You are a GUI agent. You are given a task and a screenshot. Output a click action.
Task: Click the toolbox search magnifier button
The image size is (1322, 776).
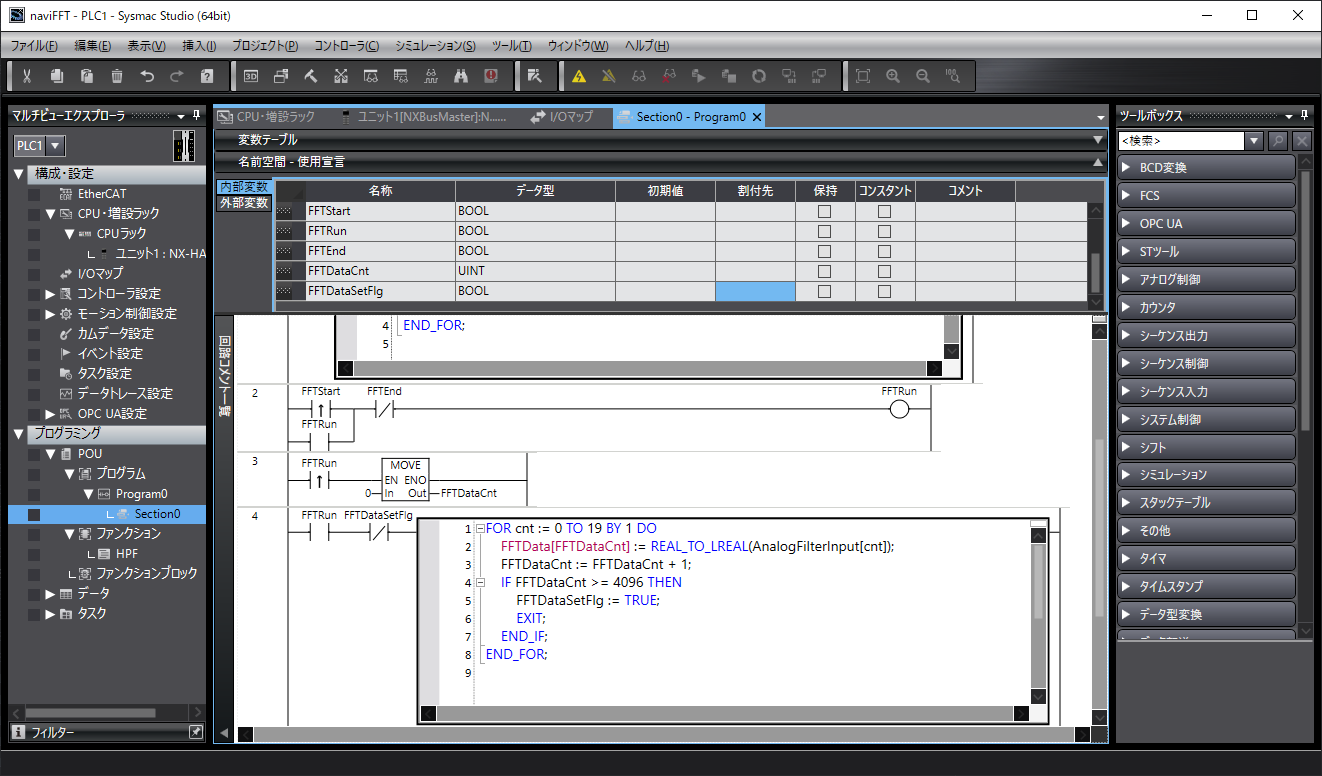(1278, 141)
